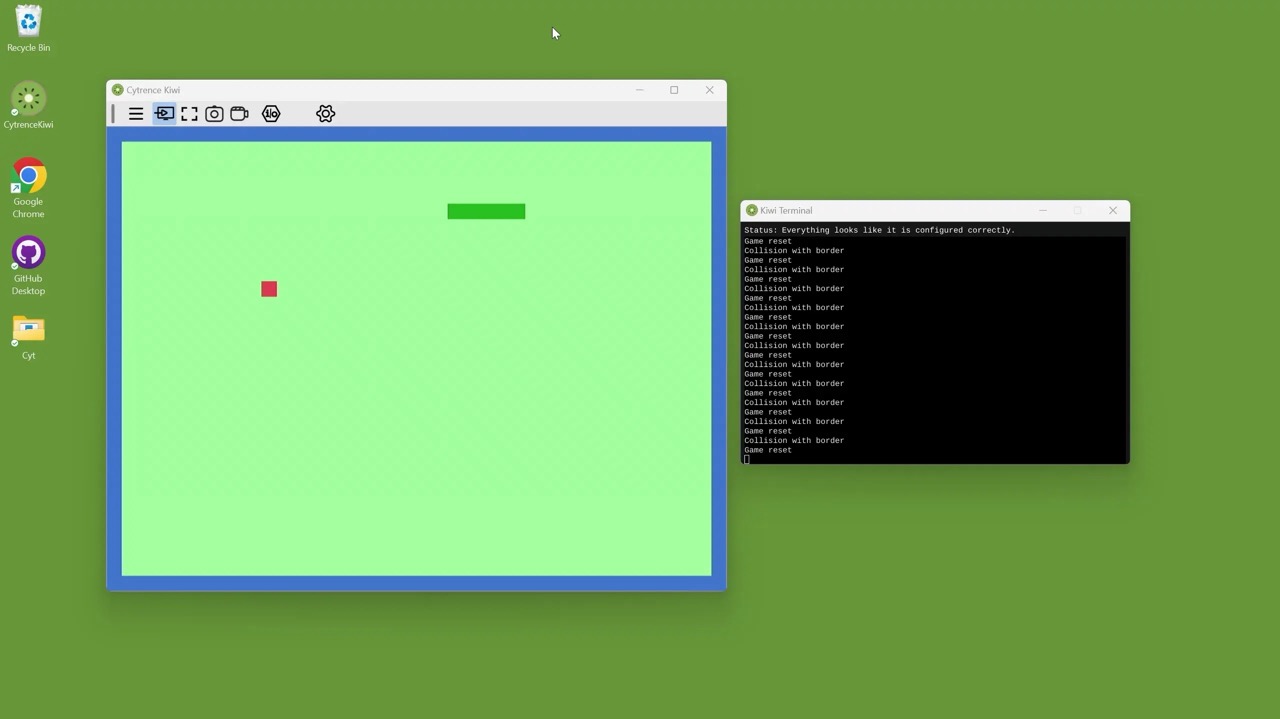Minimize the Cytrence Kiwi window
The width and height of the screenshot is (1280, 719).
tap(639, 90)
